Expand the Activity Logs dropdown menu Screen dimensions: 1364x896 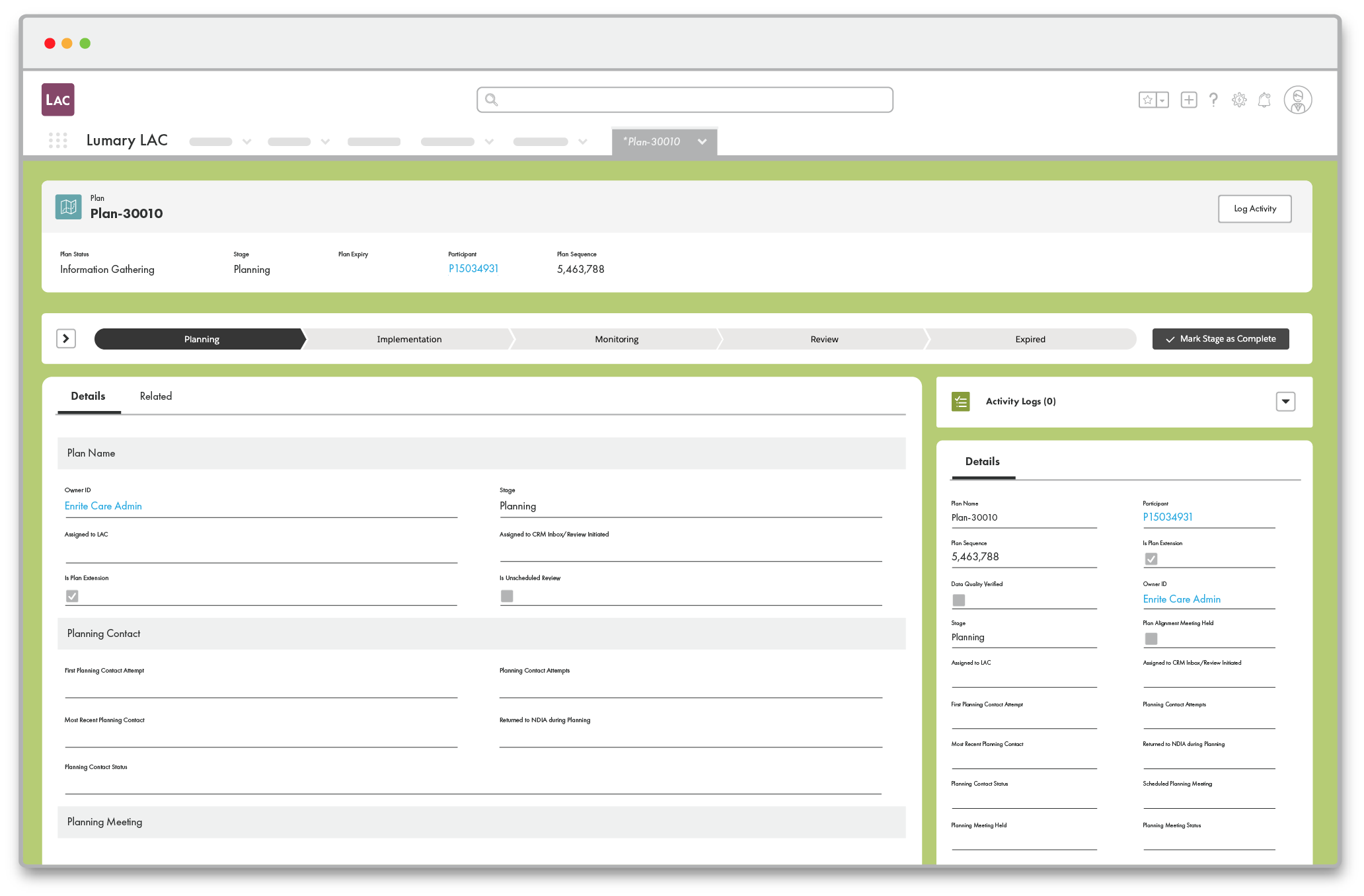click(x=1285, y=401)
